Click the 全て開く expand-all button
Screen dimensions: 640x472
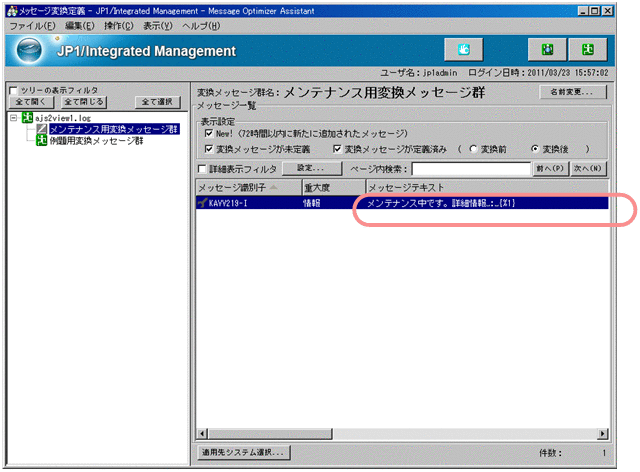(x=31, y=102)
